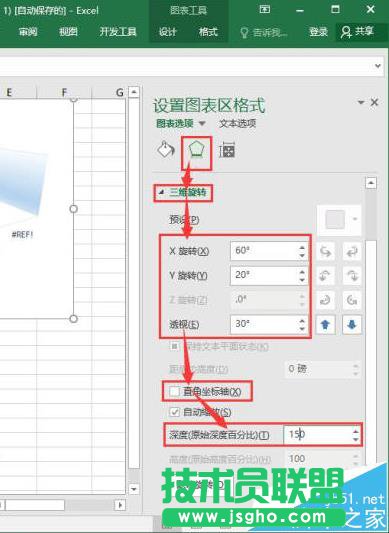
Task: Click the share person icon 共享
Action: coord(357,32)
